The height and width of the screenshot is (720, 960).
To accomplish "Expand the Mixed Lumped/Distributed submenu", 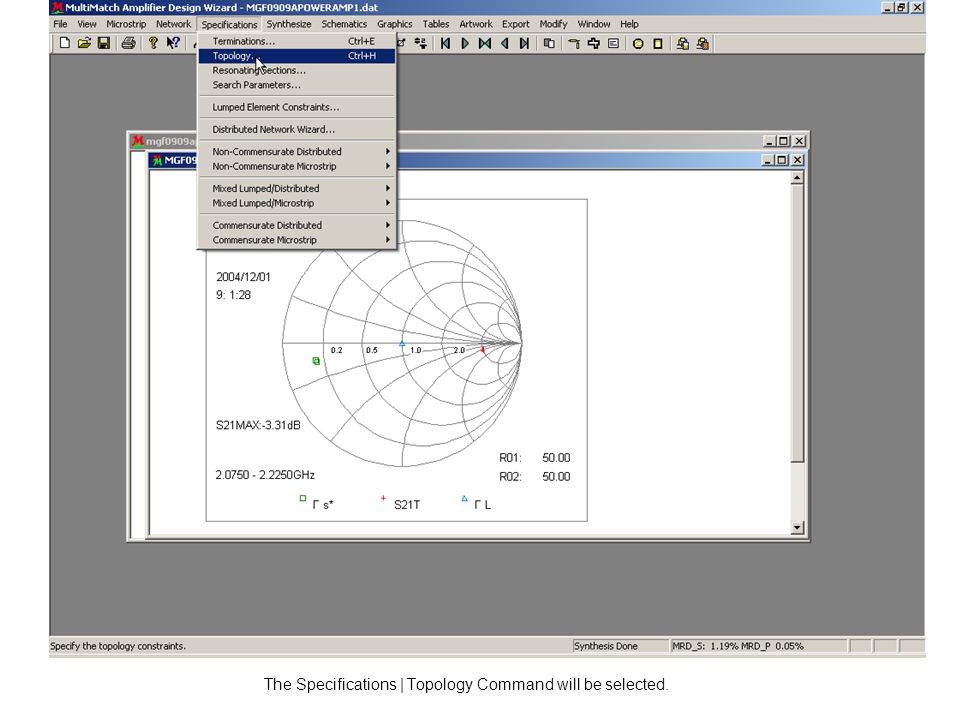I will 297,188.
